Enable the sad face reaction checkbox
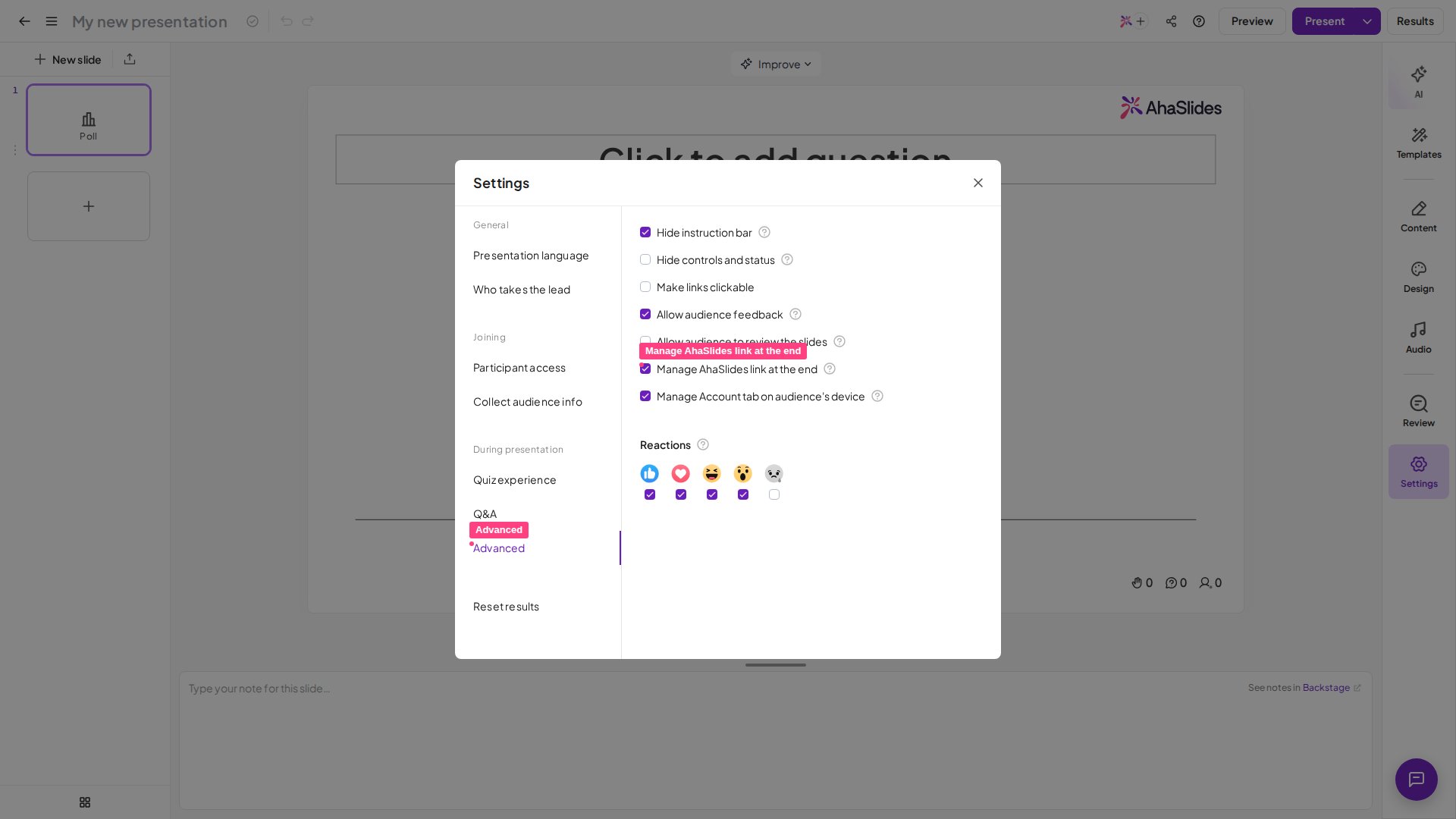 click(774, 495)
